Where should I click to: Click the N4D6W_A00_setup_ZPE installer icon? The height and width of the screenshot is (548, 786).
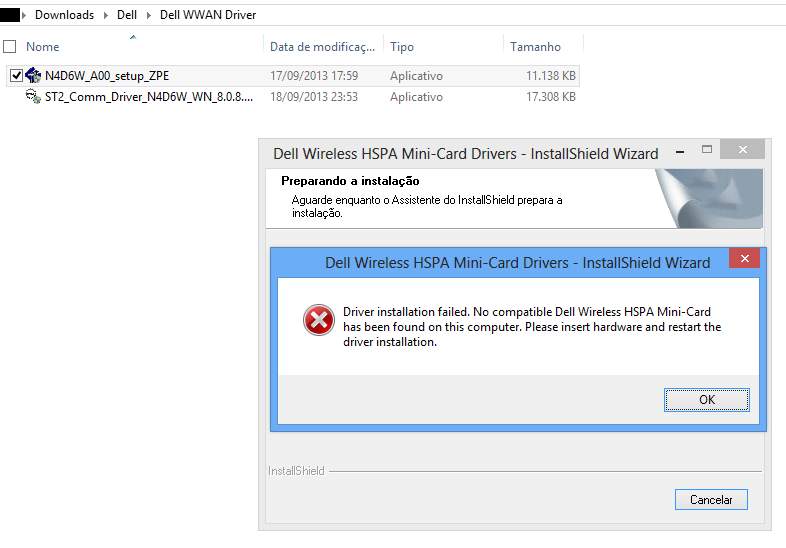(x=33, y=75)
